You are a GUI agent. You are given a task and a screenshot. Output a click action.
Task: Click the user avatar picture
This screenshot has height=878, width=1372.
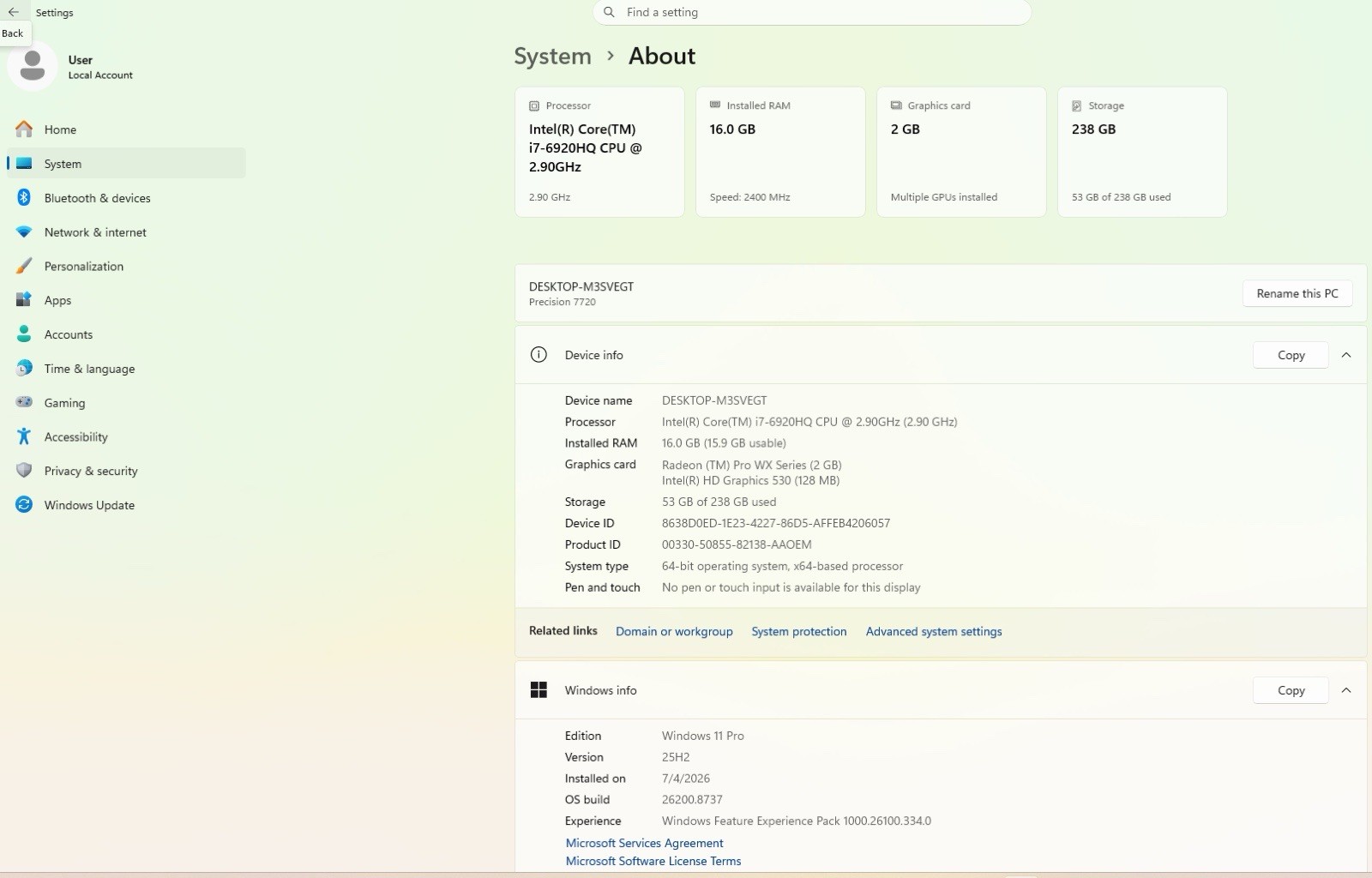click(x=33, y=67)
